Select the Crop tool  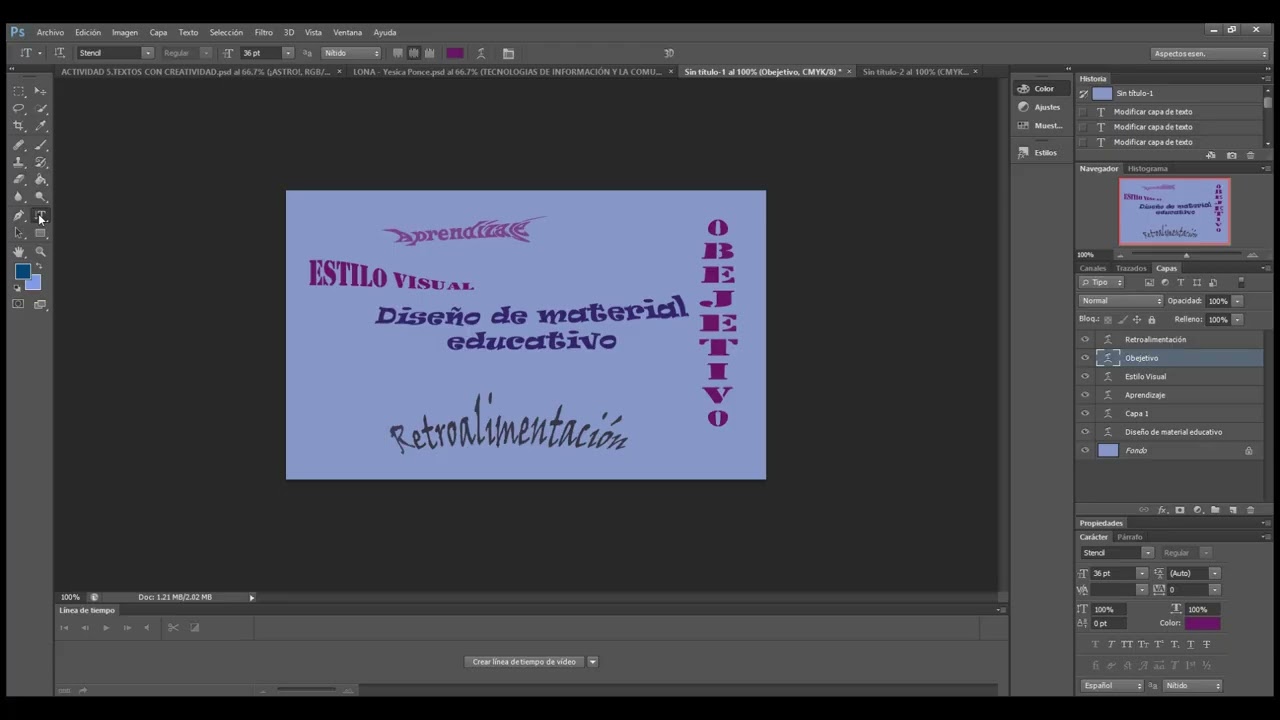[18, 126]
